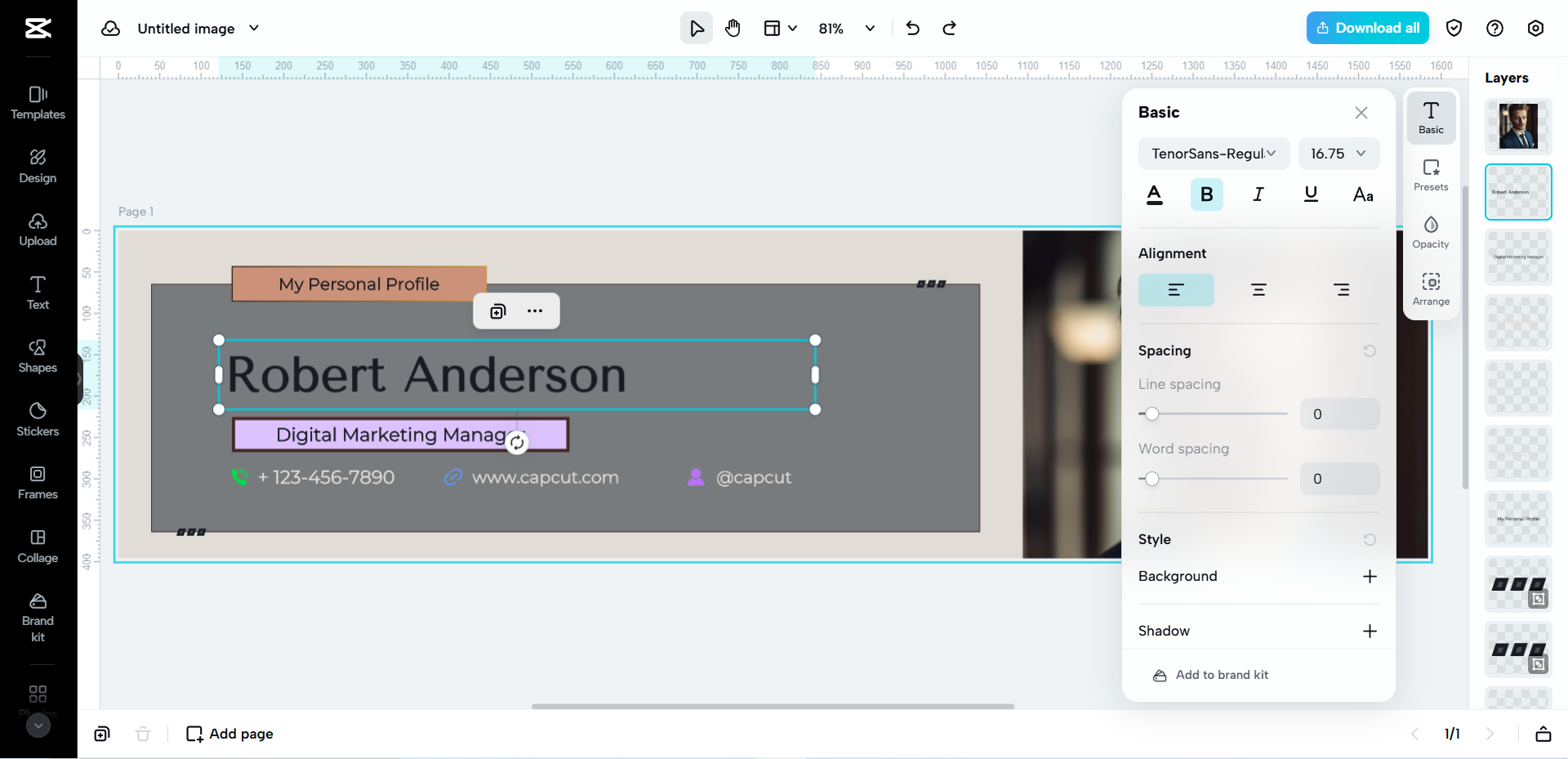
Task: Open the Shapes sidebar panel
Action: click(x=38, y=356)
